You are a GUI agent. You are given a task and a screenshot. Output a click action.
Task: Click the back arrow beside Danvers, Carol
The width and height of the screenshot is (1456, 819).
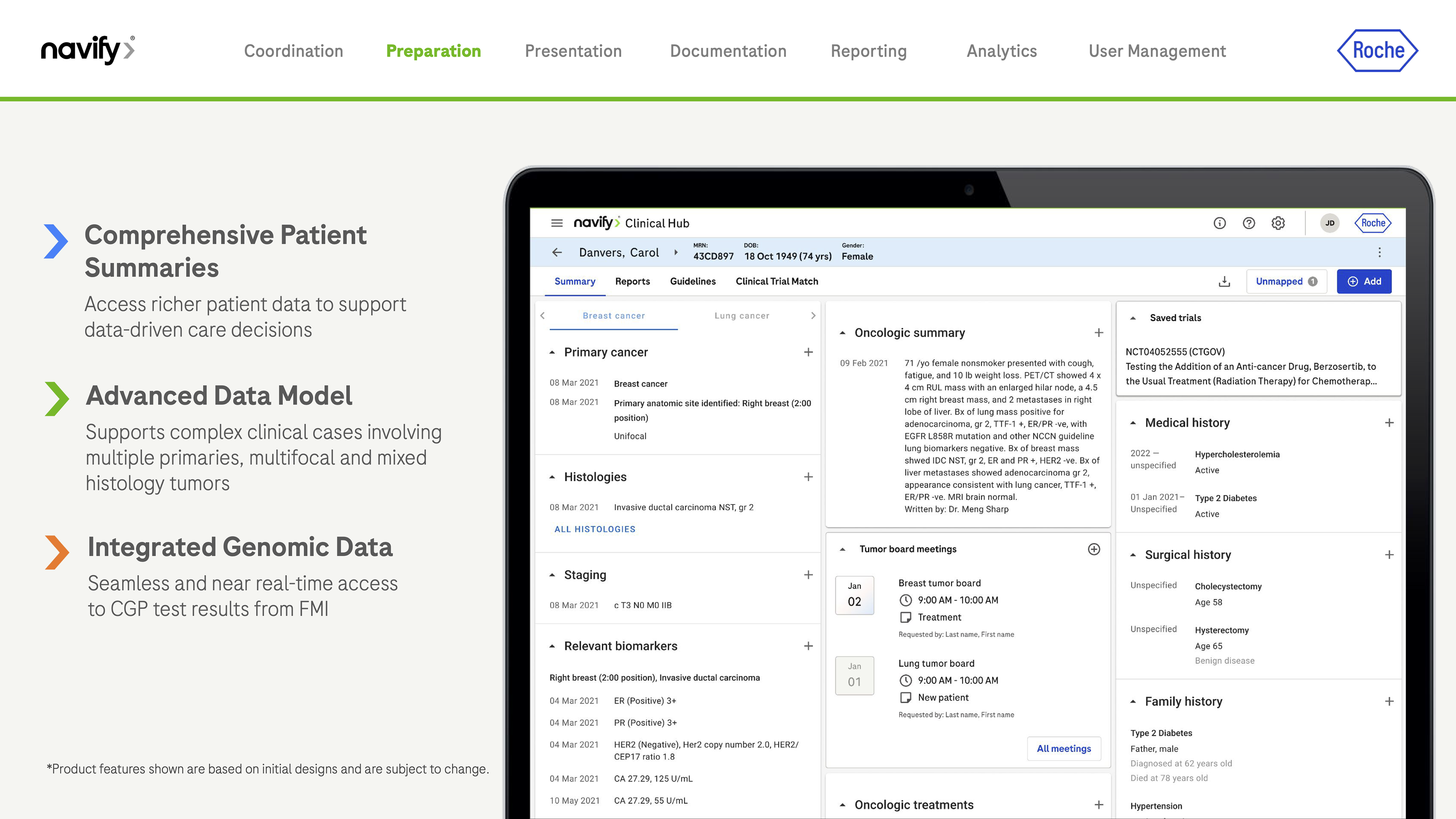[557, 252]
